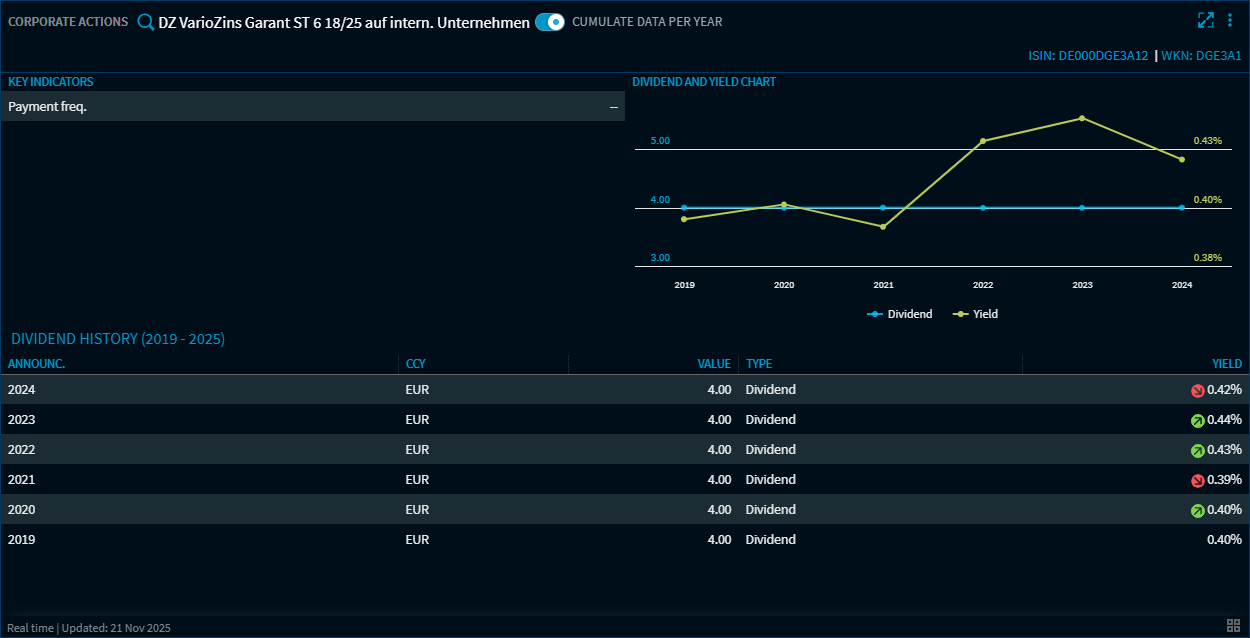This screenshot has height=638, width=1250.
Task: Sort table by Value column header
Action: 714,364
